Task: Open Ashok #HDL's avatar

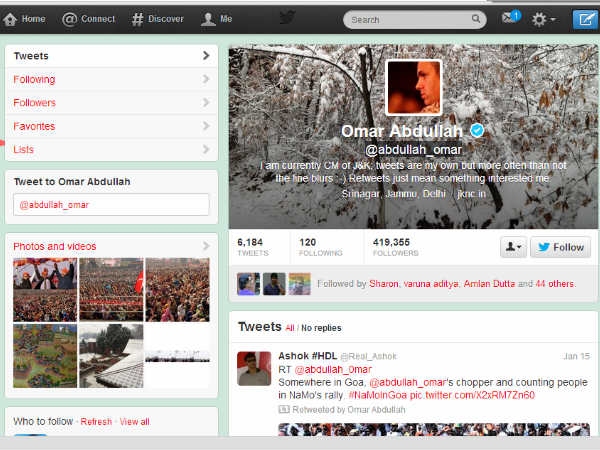Action: pyautogui.click(x=254, y=368)
